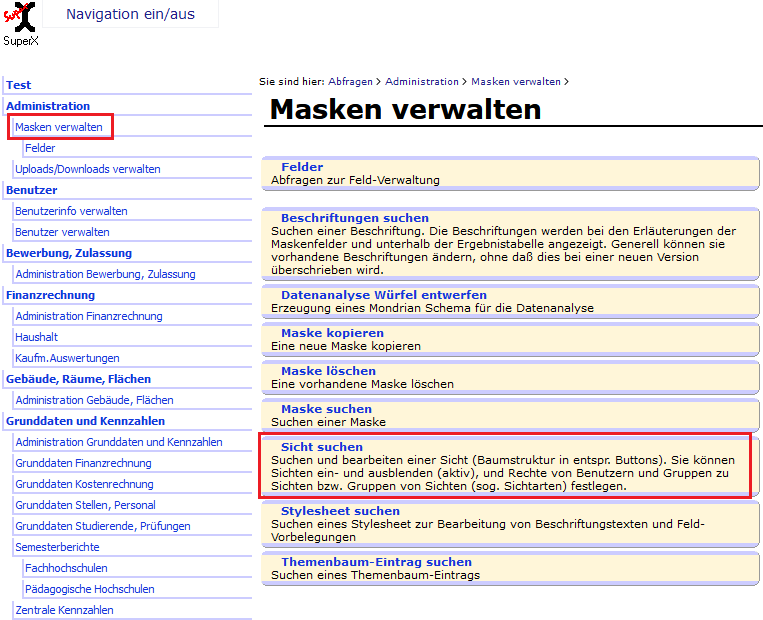Open the Maske kopieren entry
Screen dimensions: 763x620
332,333
